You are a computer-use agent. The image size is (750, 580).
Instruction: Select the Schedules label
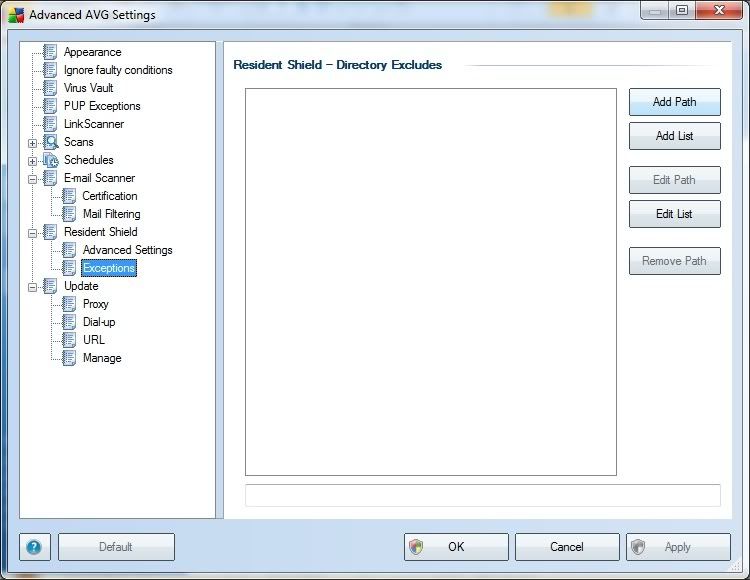[88, 160]
